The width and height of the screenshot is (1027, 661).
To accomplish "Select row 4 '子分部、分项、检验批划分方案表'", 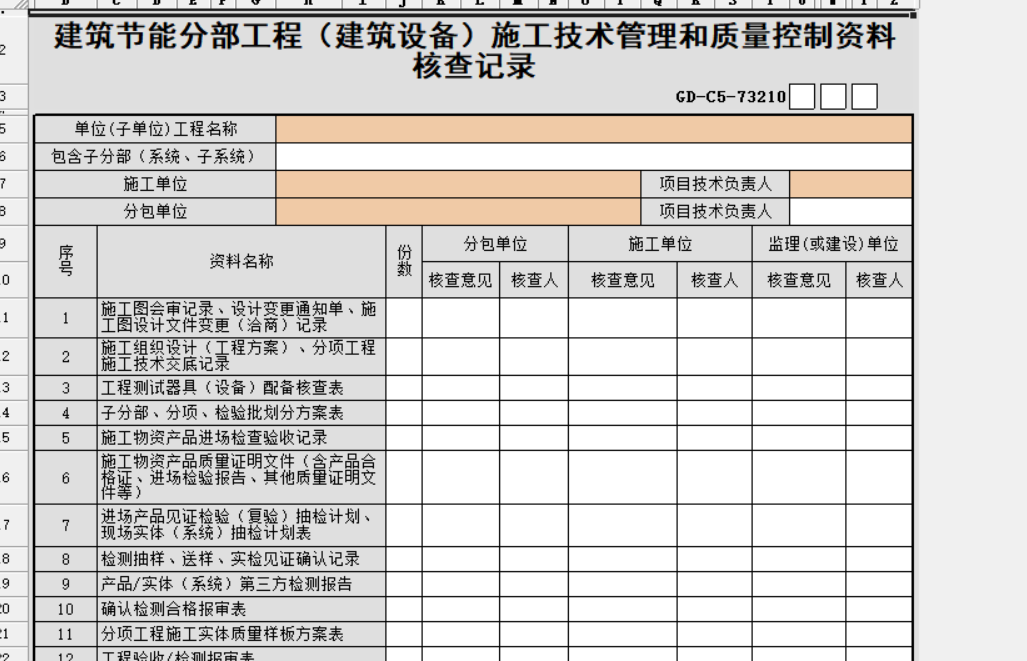I will [242, 413].
